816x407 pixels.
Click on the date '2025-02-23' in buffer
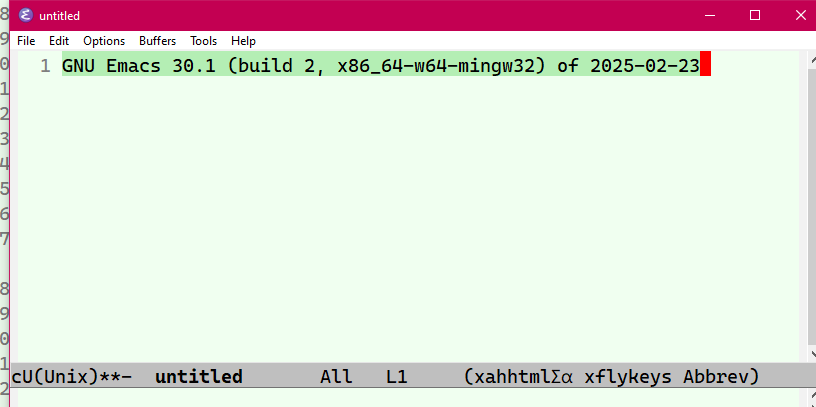[645, 66]
